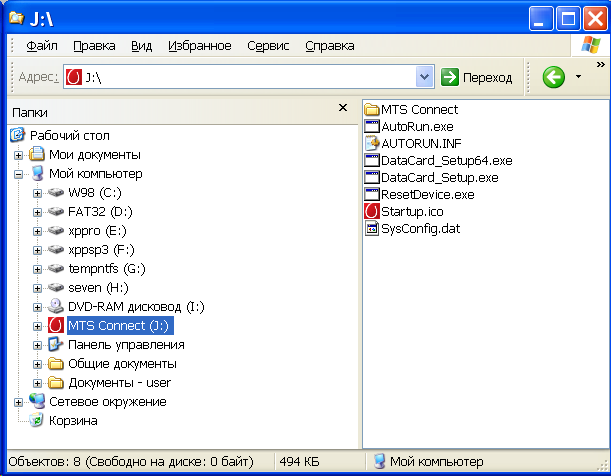Collapse the Мой компьютер tree node

point(18,175)
